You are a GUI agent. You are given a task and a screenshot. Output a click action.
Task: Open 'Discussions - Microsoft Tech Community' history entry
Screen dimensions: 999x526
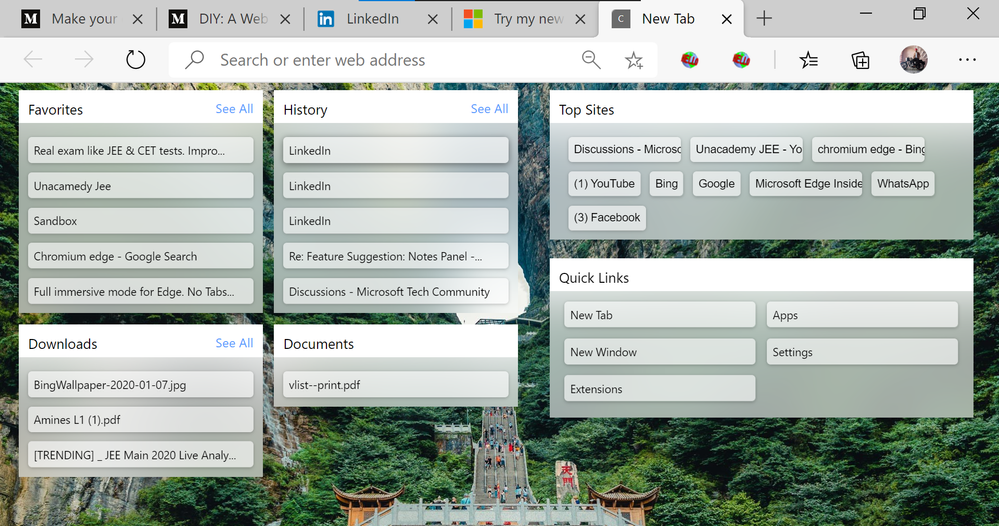[396, 292]
